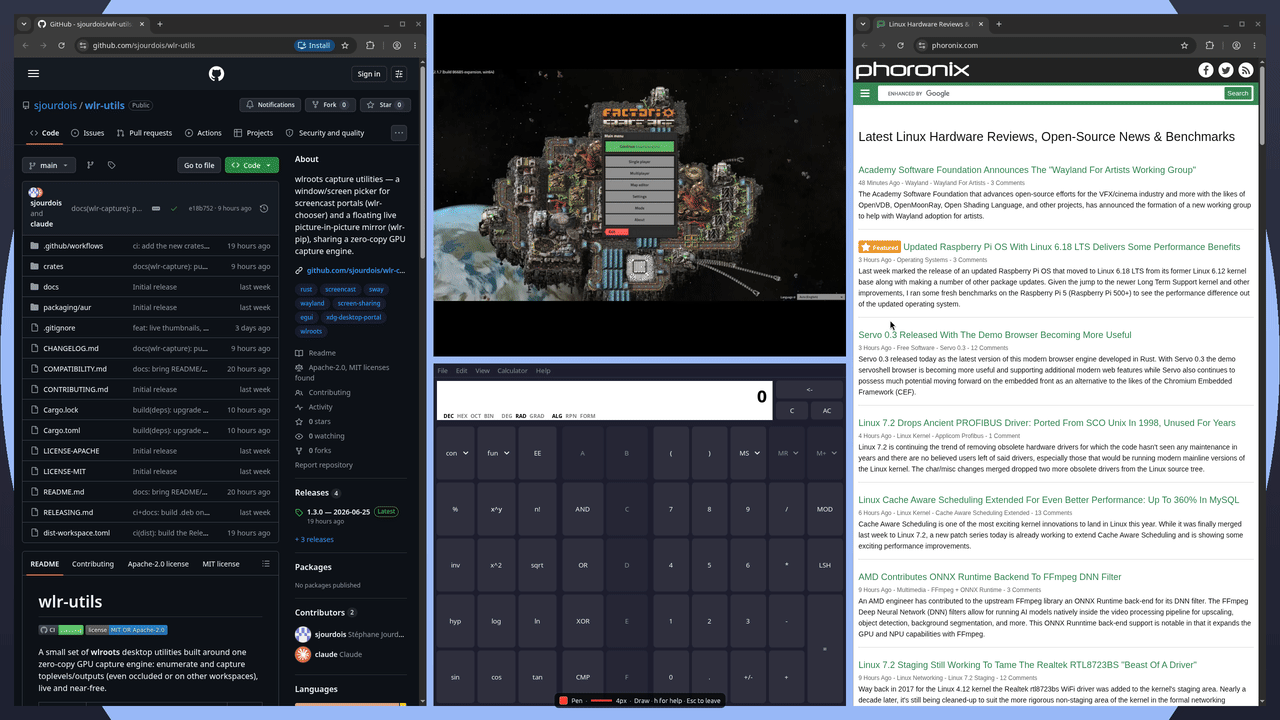The image size is (1280, 720).
Task: Open the calculator File menu
Action: (442, 371)
